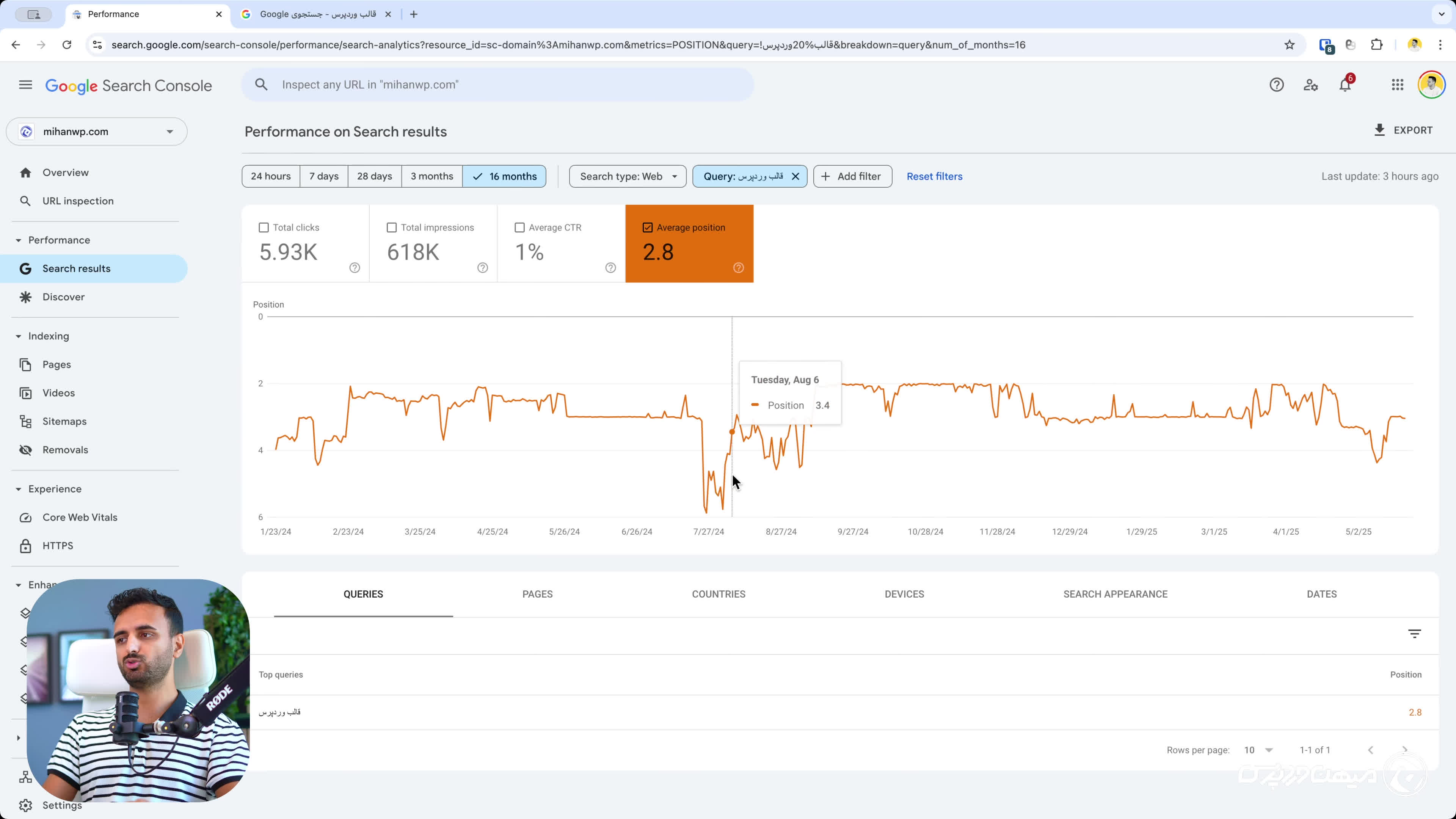The height and width of the screenshot is (819, 1456).
Task: Open the Removals page in sidebar
Action: pyautogui.click(x=65, y=450)
